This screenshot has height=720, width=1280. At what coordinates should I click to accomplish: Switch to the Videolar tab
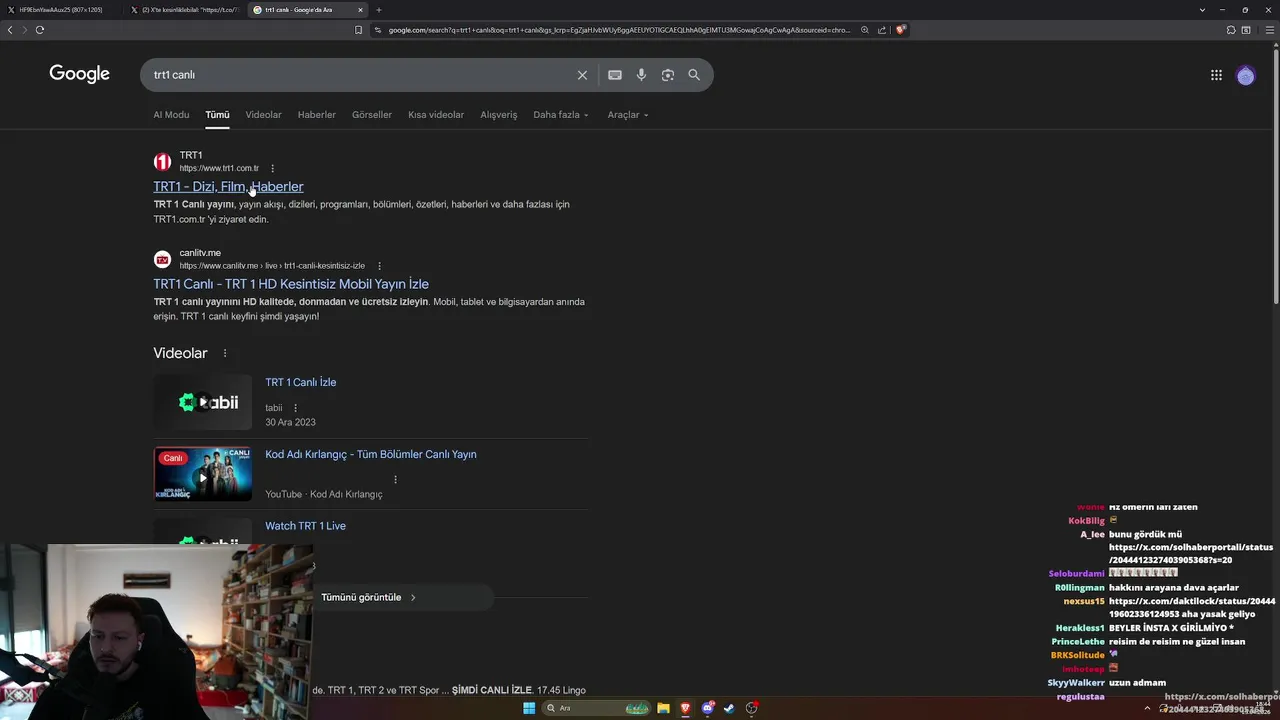[x=264, y=115]
